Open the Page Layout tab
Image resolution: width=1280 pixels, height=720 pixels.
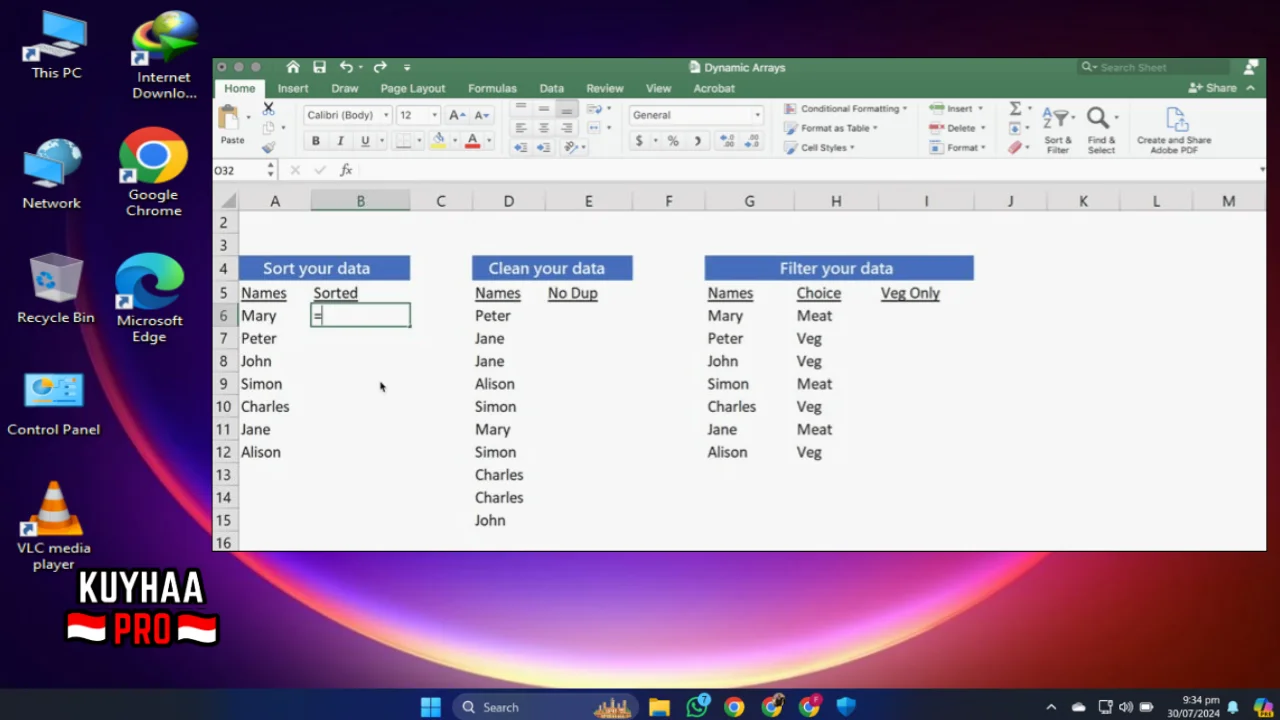(x=413, y=88)
